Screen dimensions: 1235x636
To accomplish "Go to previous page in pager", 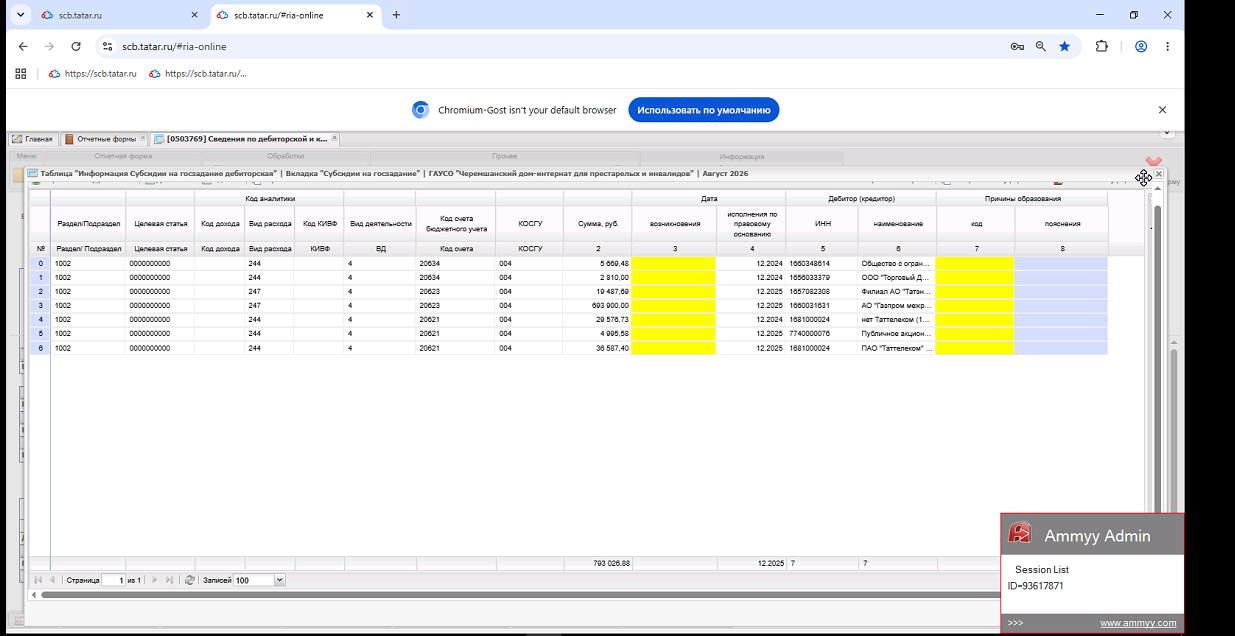I will click(53, 580).
